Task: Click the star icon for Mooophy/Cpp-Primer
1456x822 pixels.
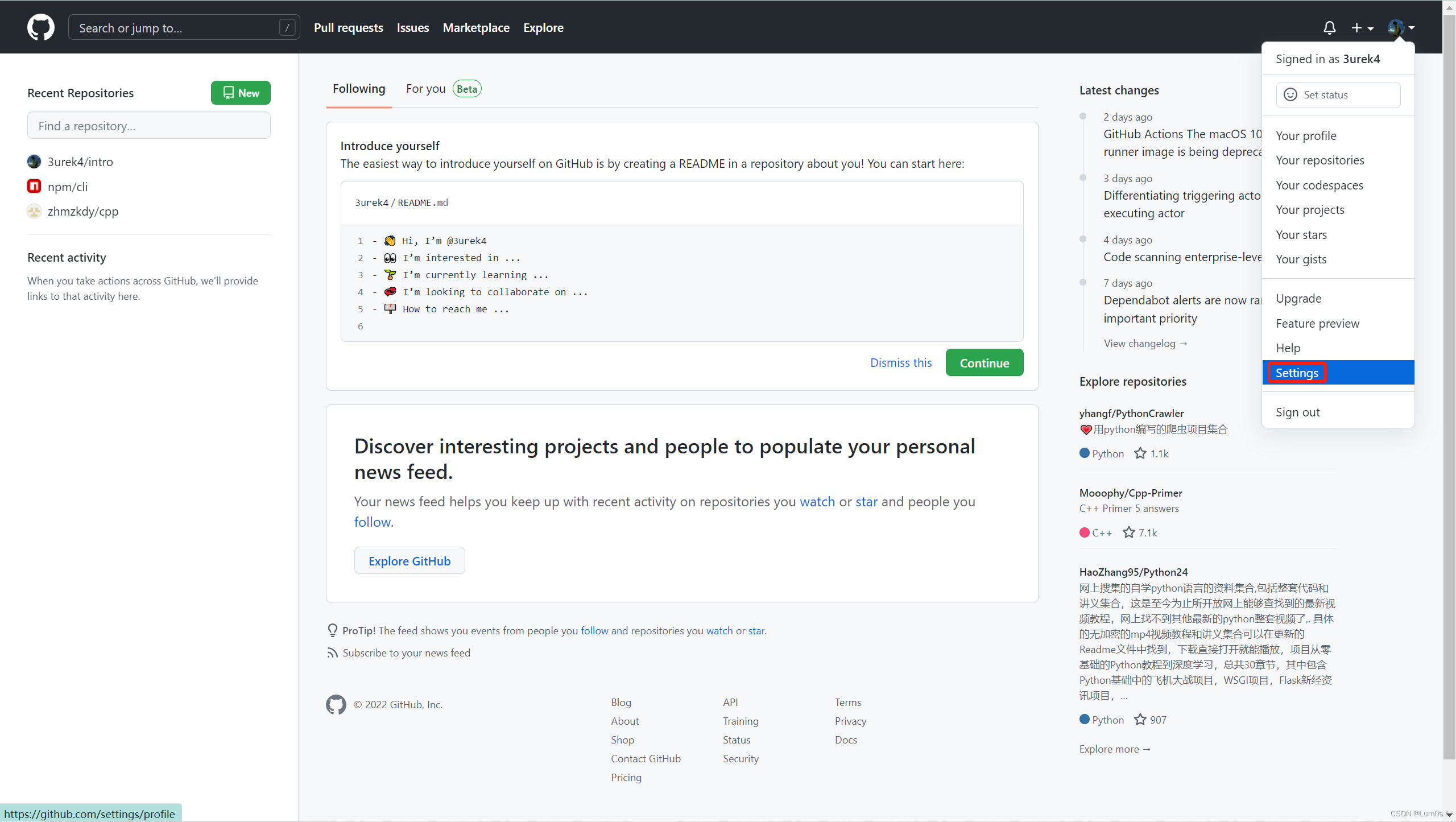Action: pyautogui.click(x=1128, y=532)
